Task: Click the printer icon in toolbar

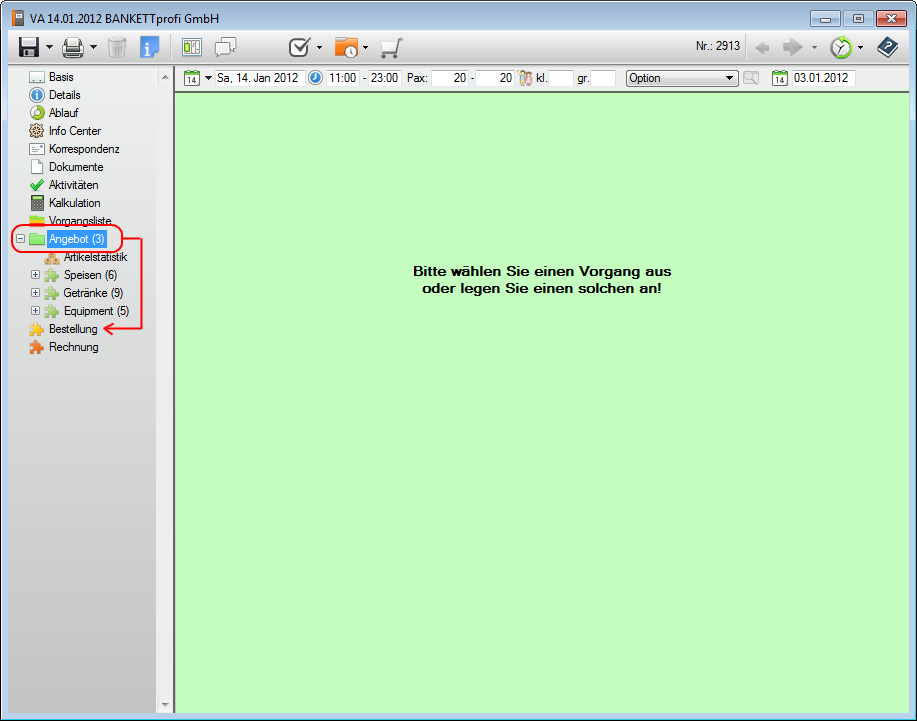Action: pos(73,46)
